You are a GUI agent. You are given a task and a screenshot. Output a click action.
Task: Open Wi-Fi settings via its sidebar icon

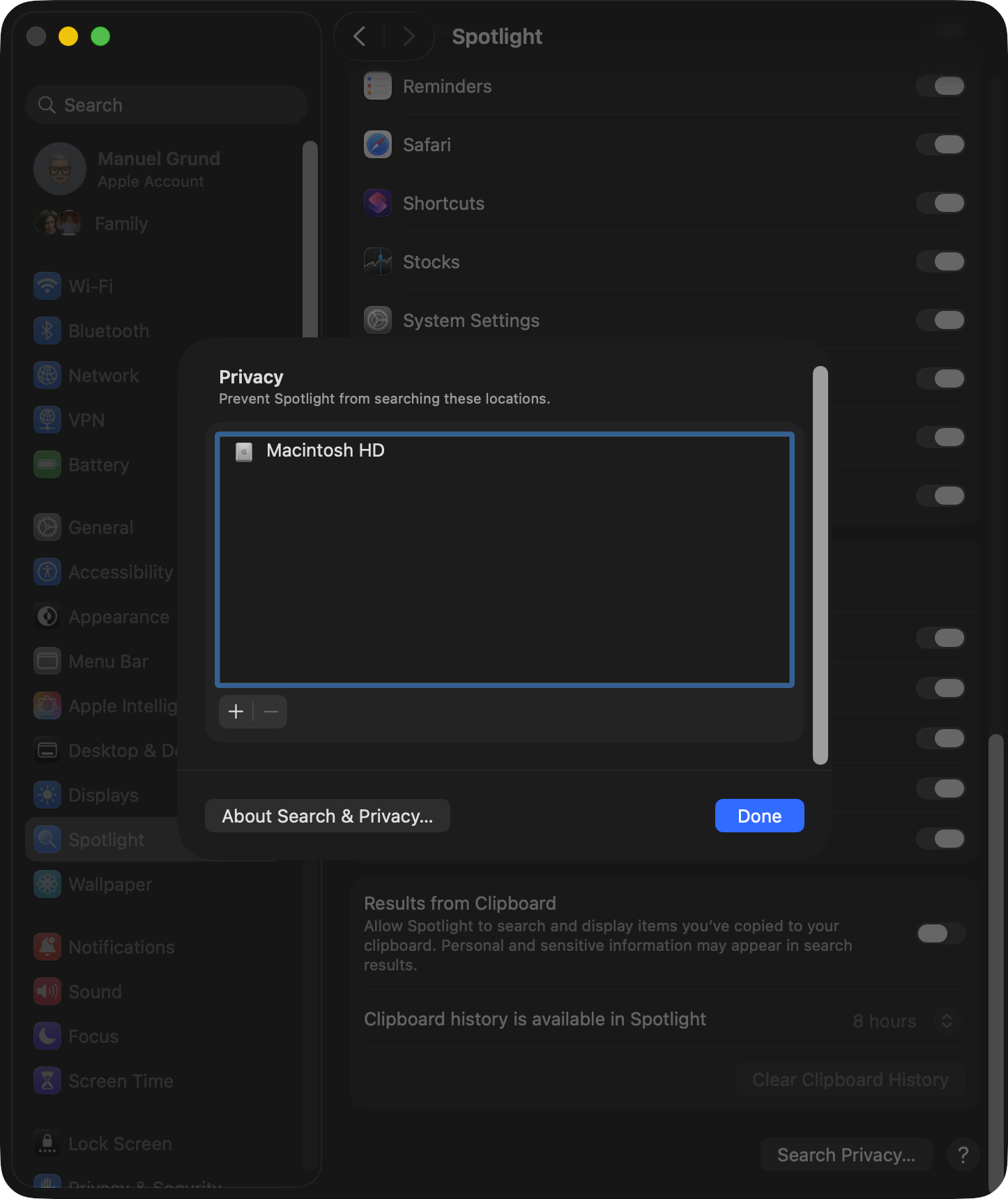[x=47, y=286]
